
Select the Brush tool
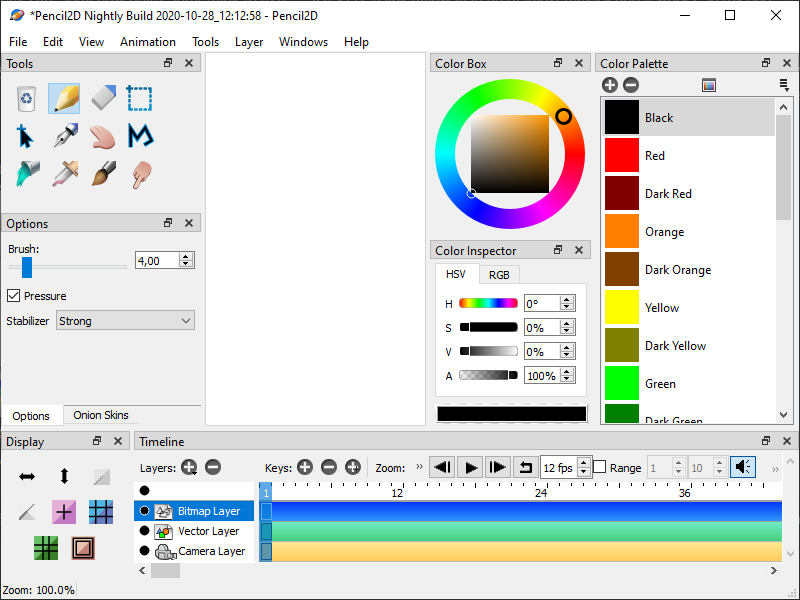tap(104, 174)
